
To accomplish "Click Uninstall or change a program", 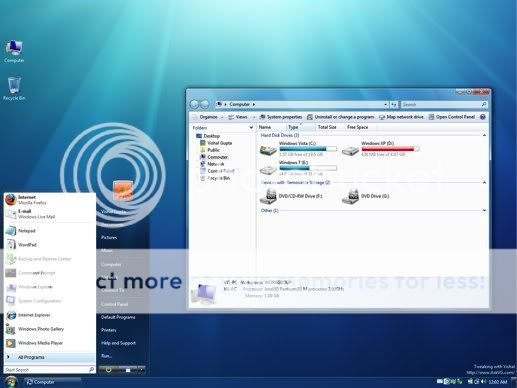I will [340, 117].
